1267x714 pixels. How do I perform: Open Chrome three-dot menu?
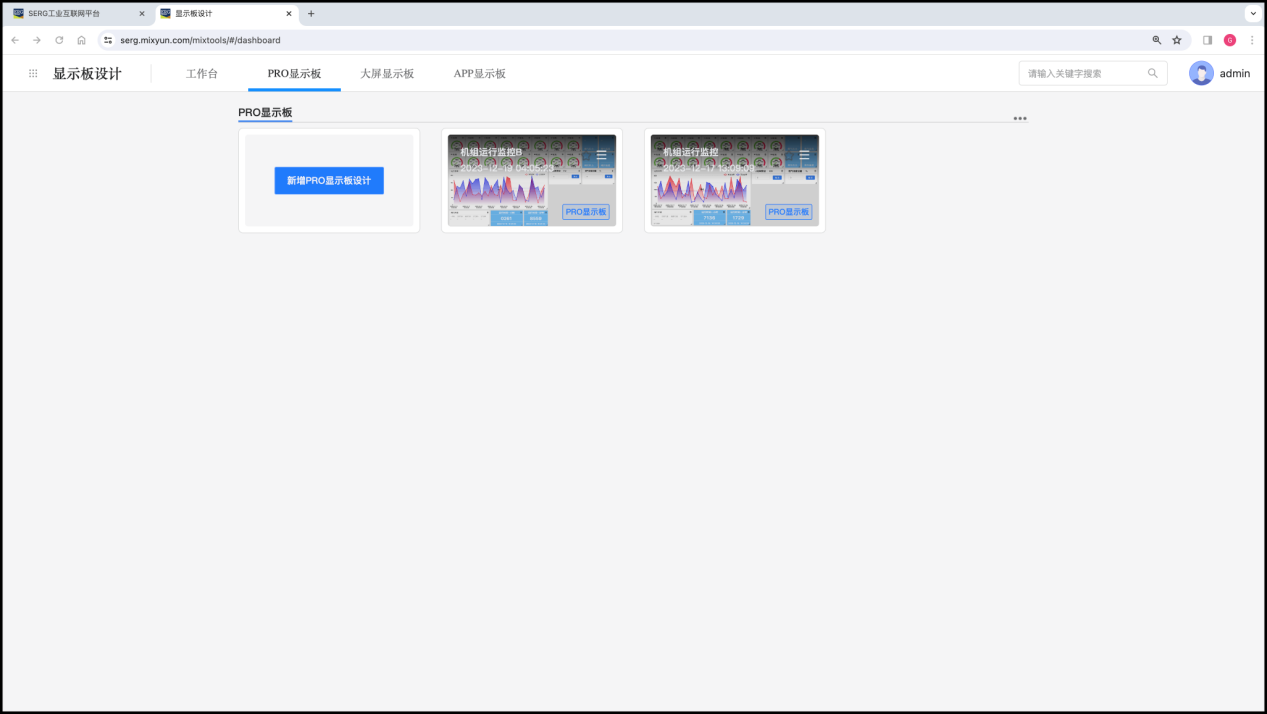coord(1251,40)
